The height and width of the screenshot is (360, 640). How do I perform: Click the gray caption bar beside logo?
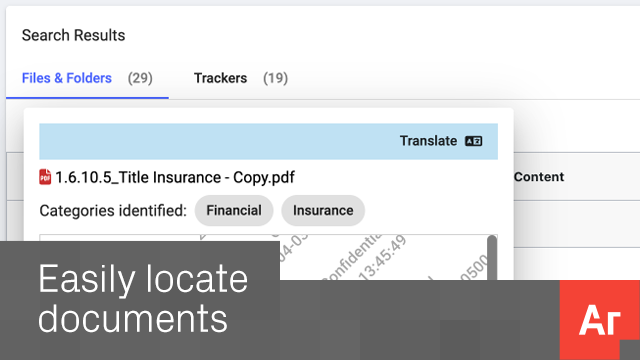(x=420, y=320)
